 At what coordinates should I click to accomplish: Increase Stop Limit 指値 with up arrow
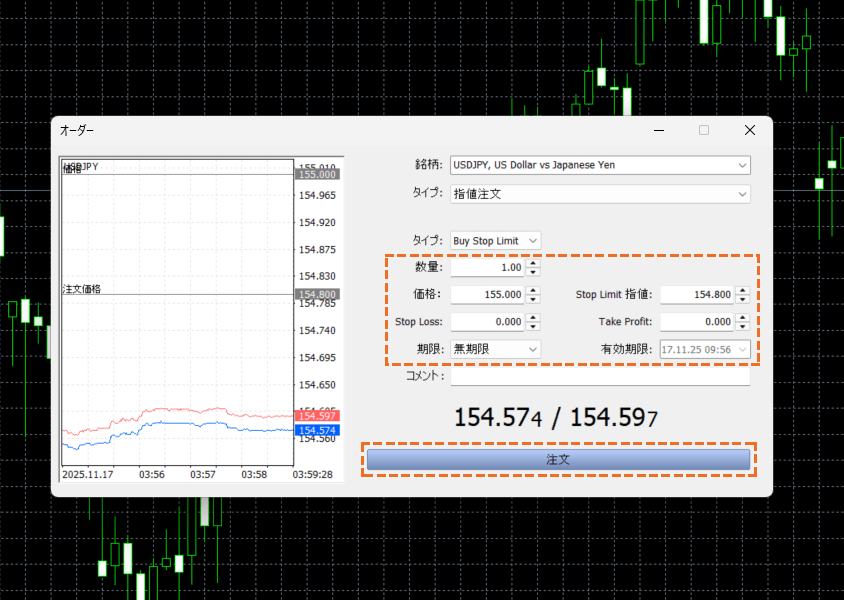(x=743, y=290)
